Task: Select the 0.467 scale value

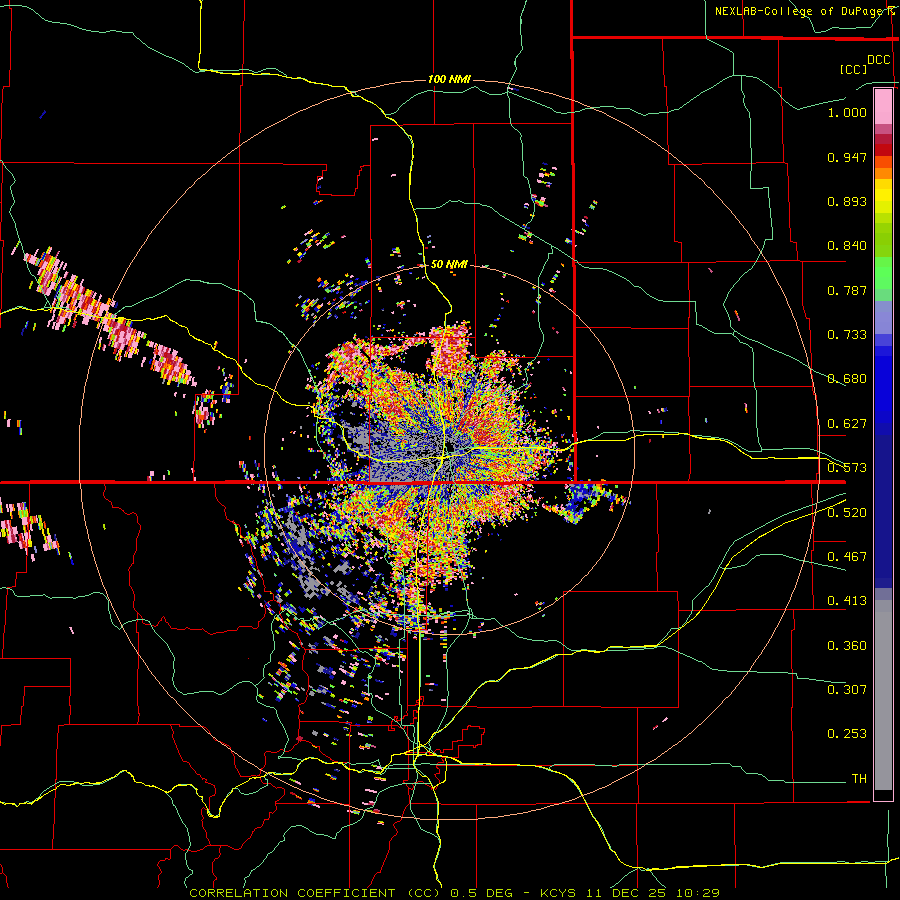Action: 847,557
